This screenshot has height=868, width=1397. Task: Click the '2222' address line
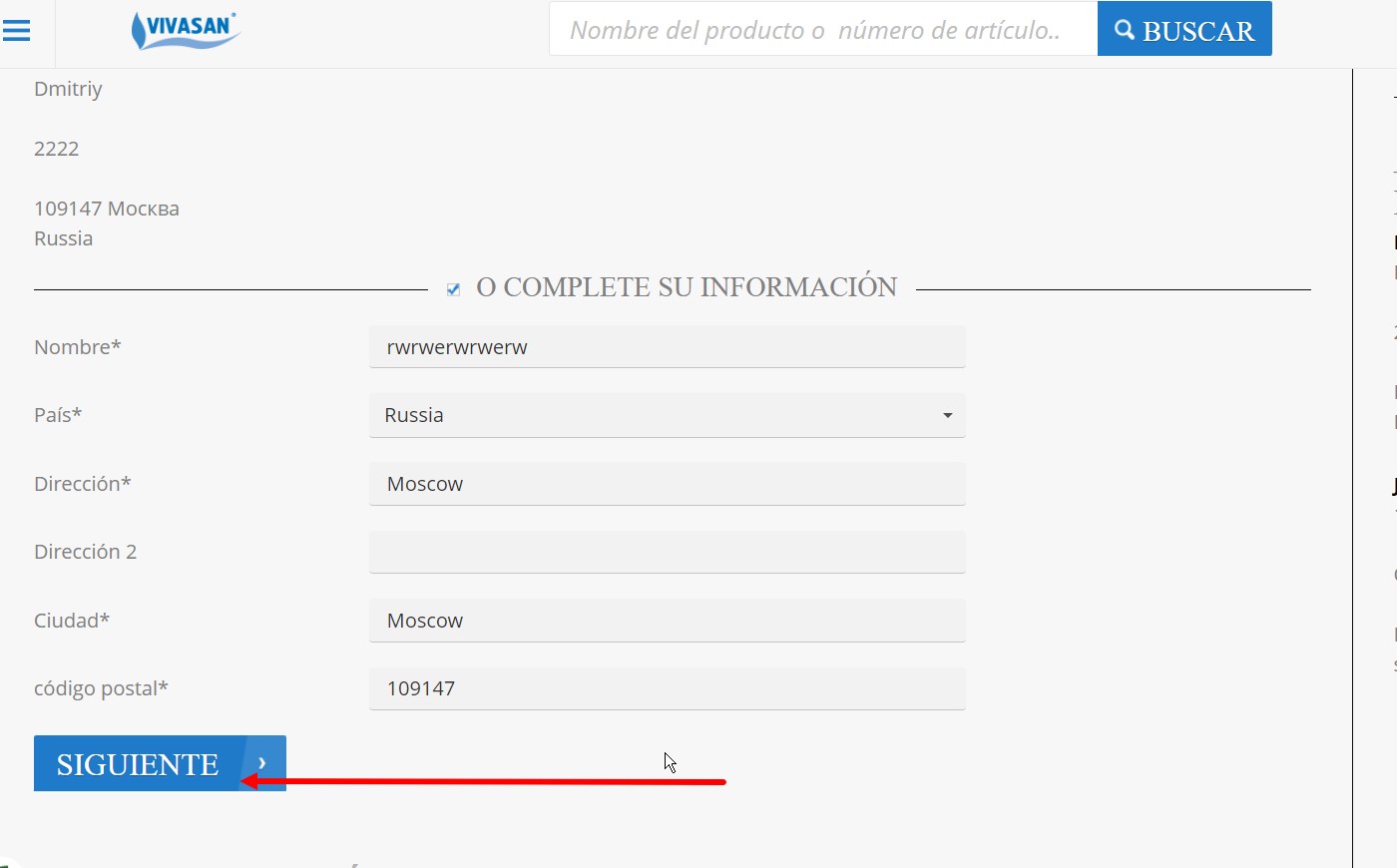click(x=57, y=149)
